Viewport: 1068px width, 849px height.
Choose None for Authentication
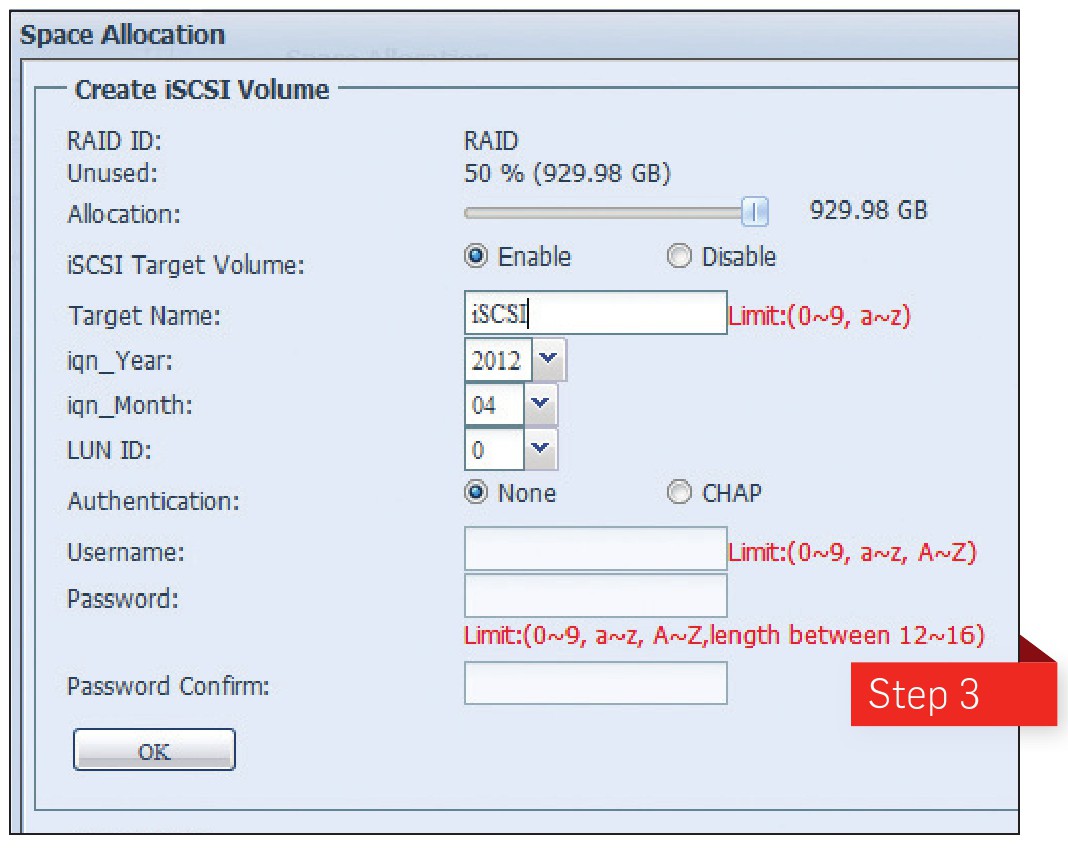(x=477, y=493)
